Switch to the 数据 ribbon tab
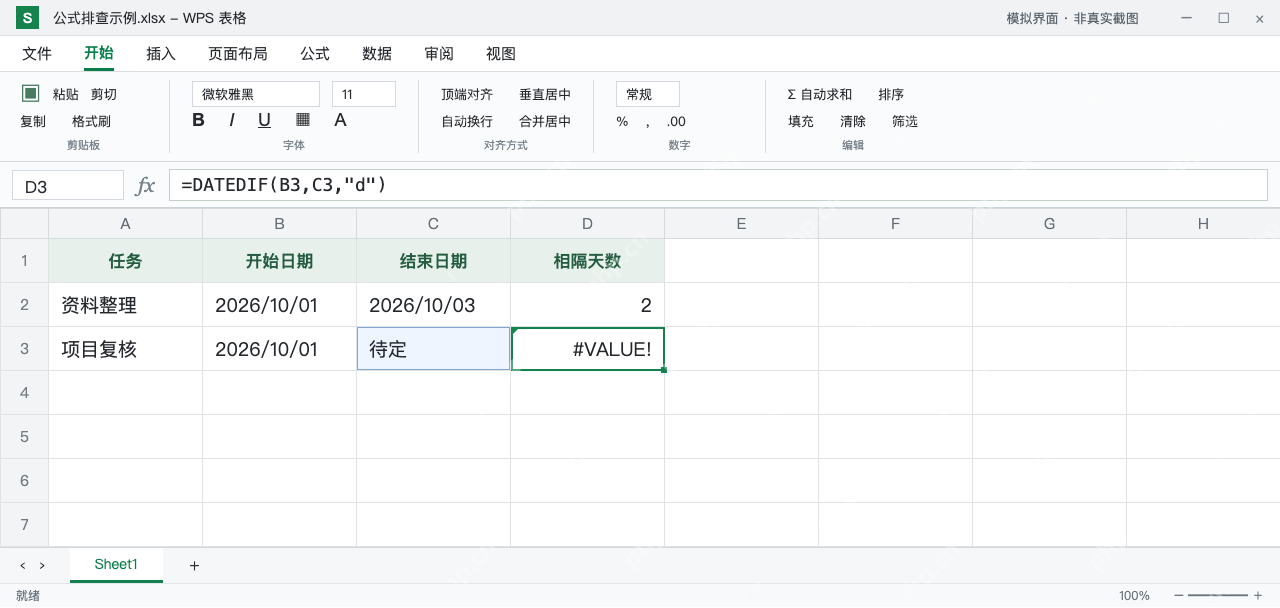1280x608 pixels. [x=377, y=54]
